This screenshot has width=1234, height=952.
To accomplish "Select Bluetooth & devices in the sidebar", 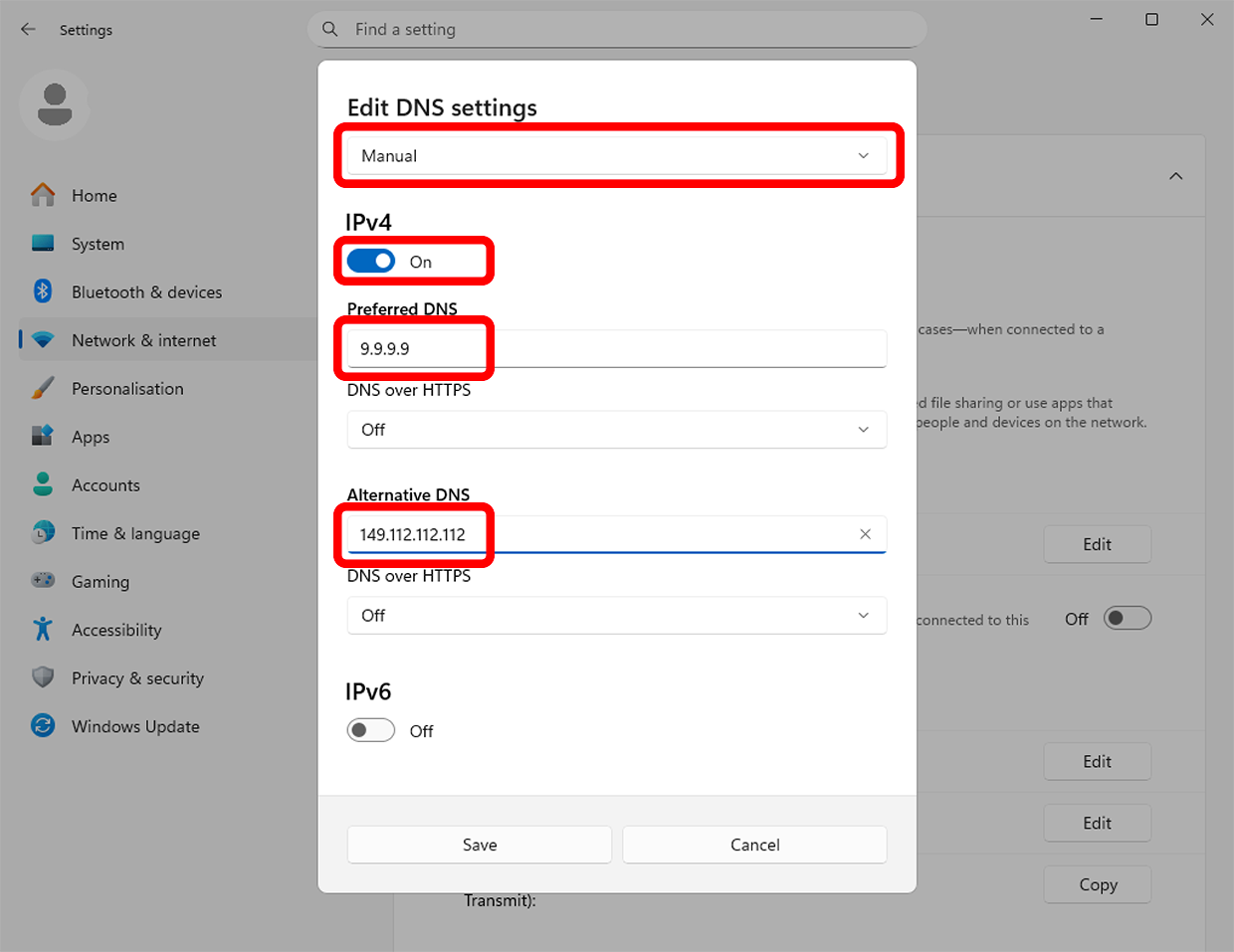I will click(x=146, y=291).
